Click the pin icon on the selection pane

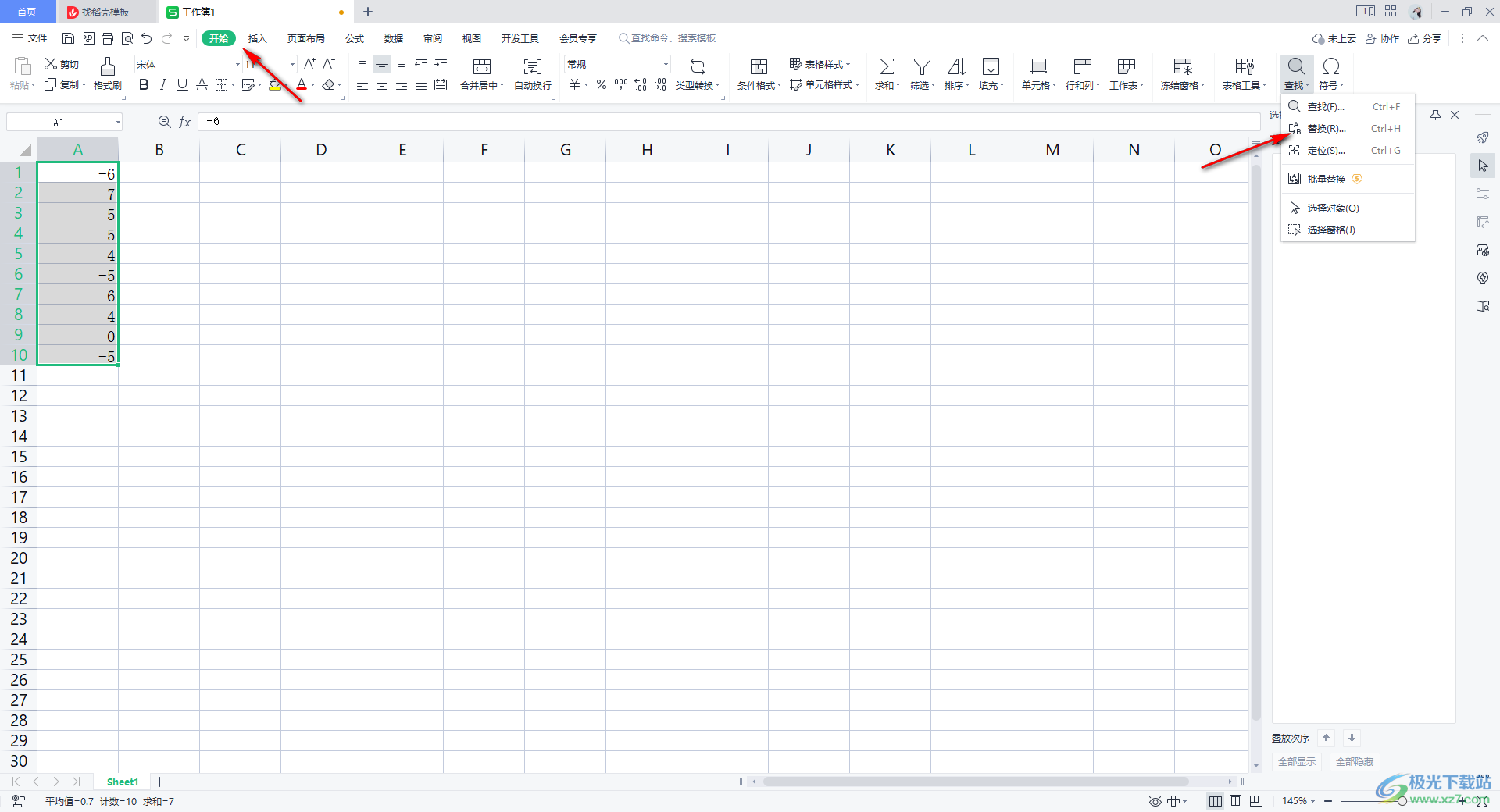1435,115
